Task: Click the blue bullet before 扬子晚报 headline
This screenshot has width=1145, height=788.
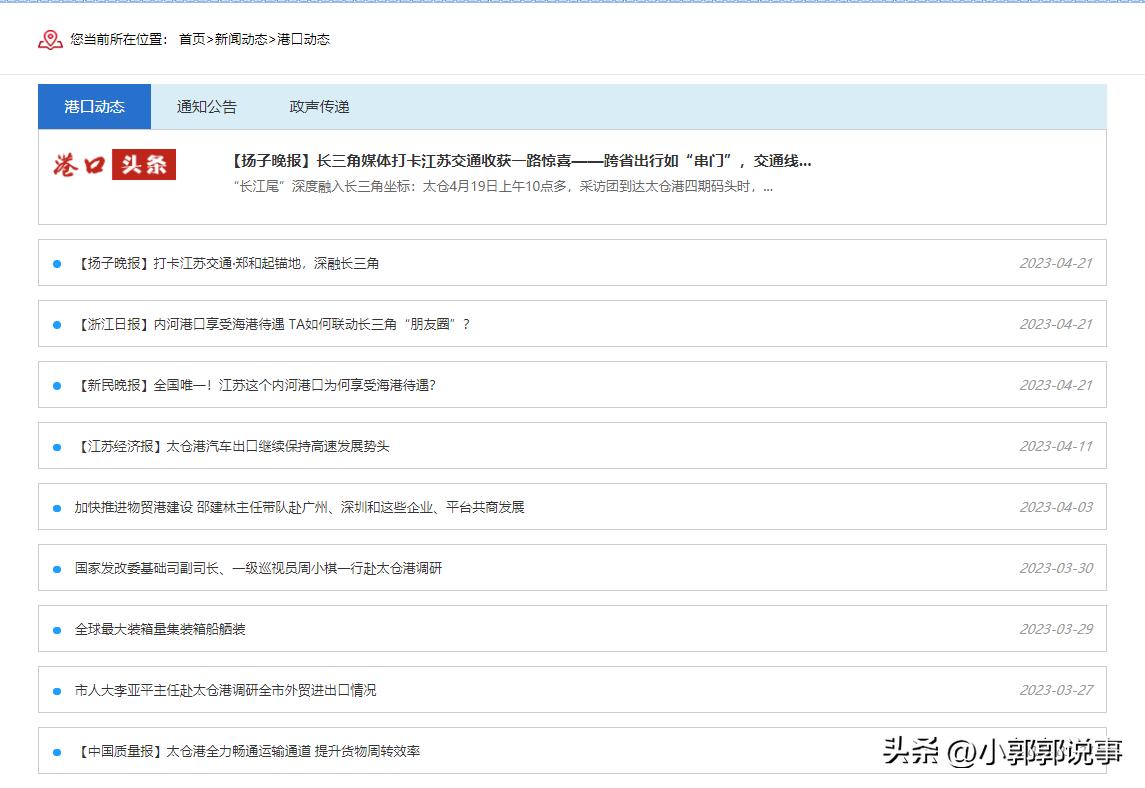Action: [55, 263]
